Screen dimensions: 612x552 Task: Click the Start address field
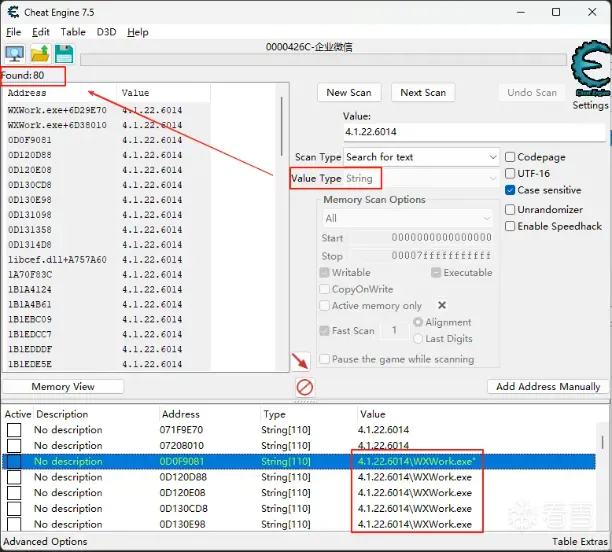(x=421, y=237)
